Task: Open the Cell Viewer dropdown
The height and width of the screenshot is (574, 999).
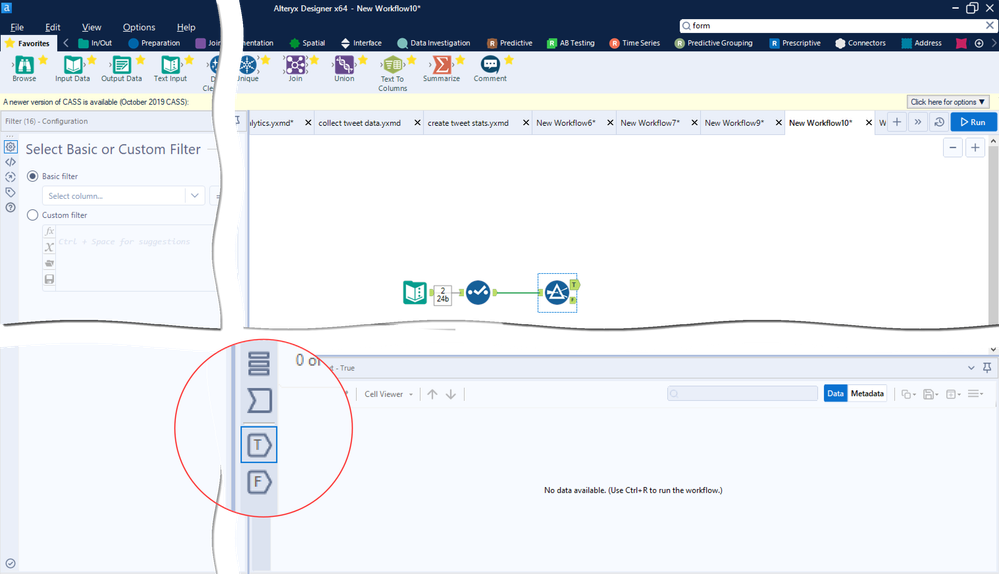Action: (x=389, y=394)
